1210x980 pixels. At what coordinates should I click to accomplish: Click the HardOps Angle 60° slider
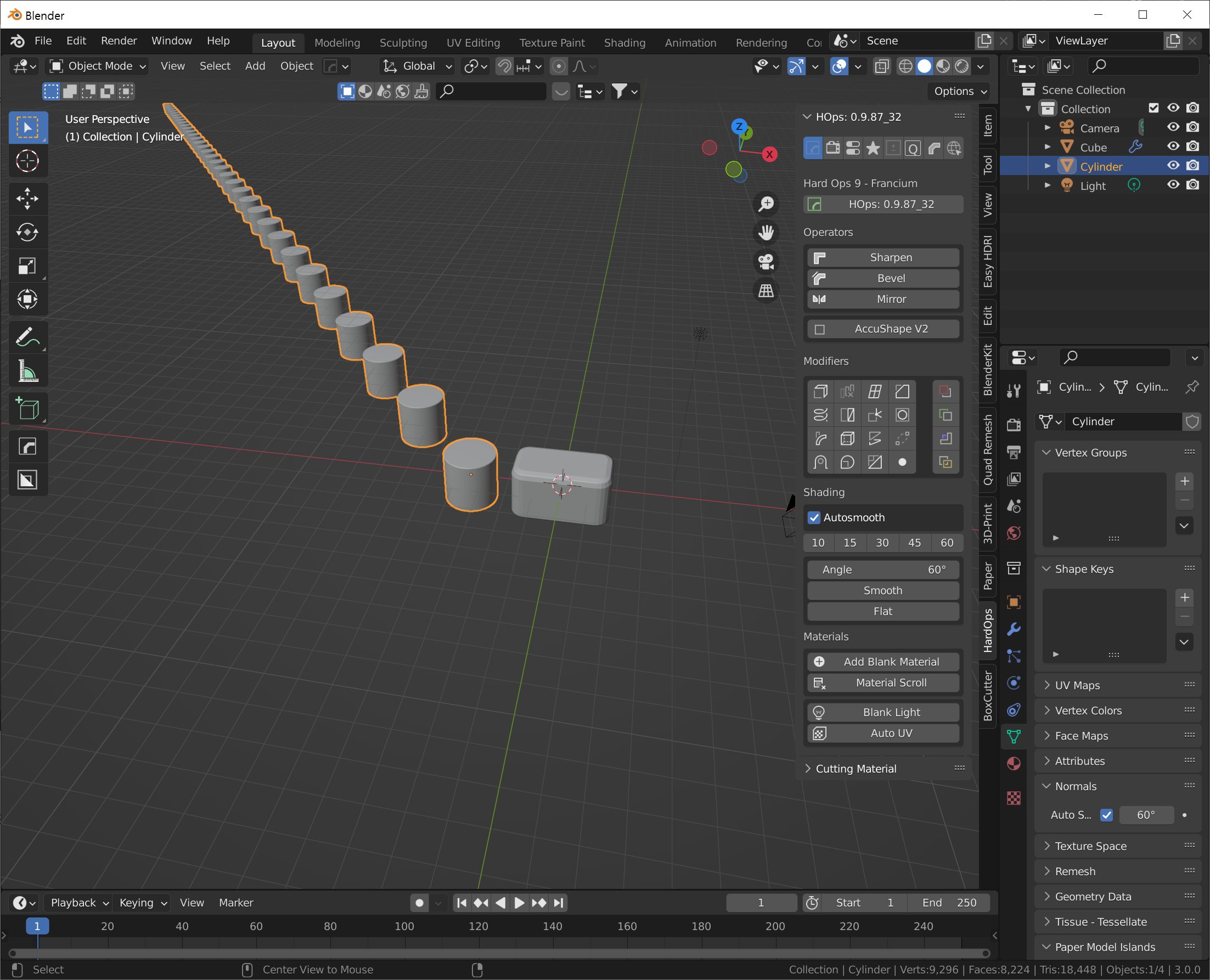point(883,570)
